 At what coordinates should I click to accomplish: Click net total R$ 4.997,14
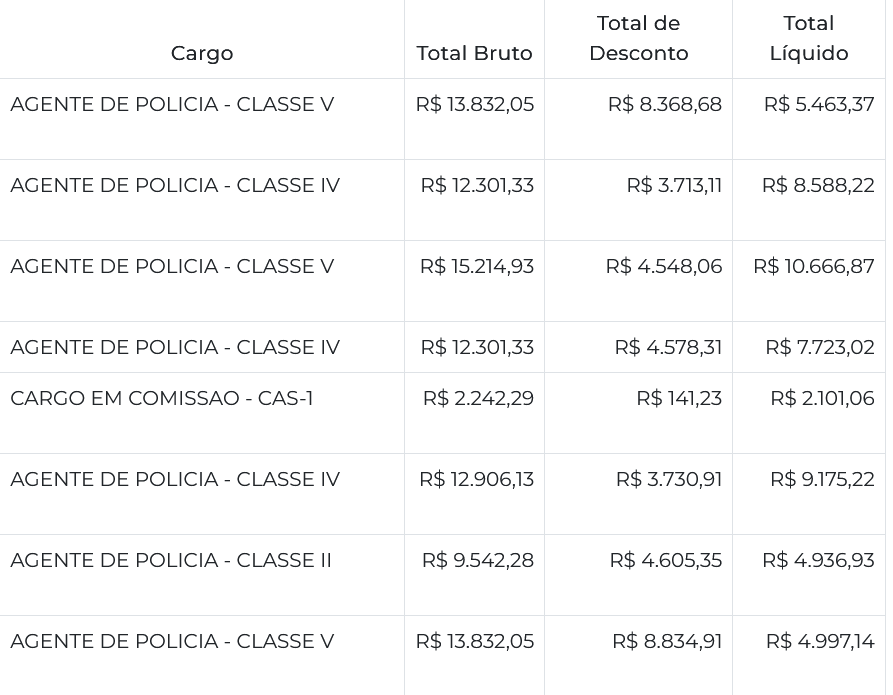tap(820, 641)
